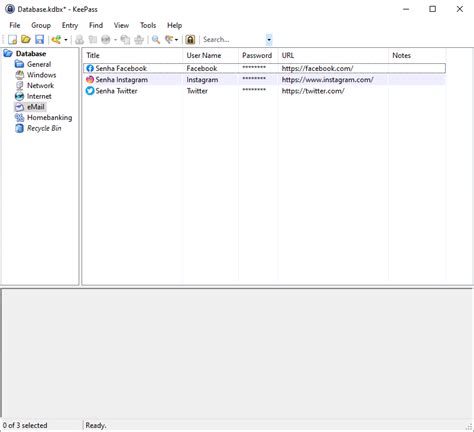474x432 pixels.
Task: Click the Instagram logo icon
Action: coord(90,80)
